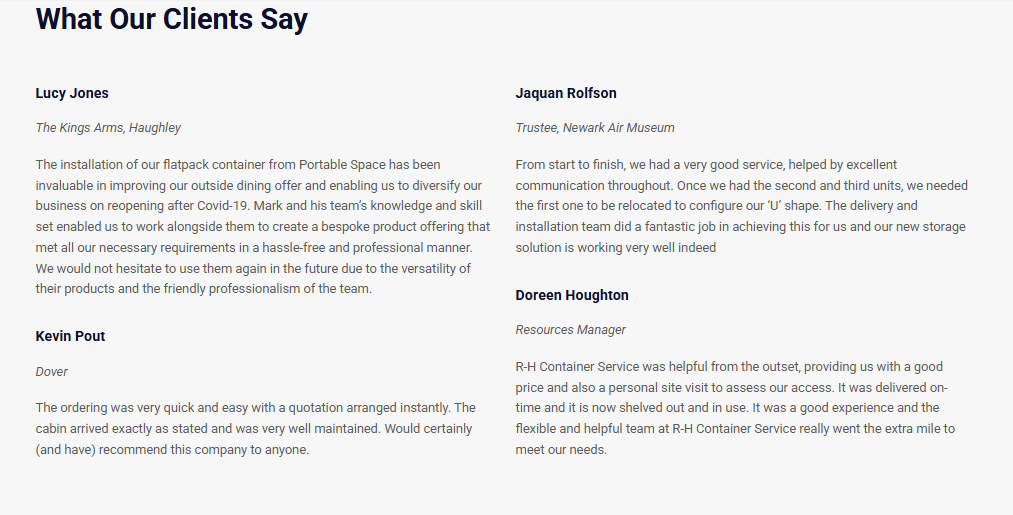The image size is (1013, 515).
Task: Click "meet our needs." closing line
Action: [561, 450]
